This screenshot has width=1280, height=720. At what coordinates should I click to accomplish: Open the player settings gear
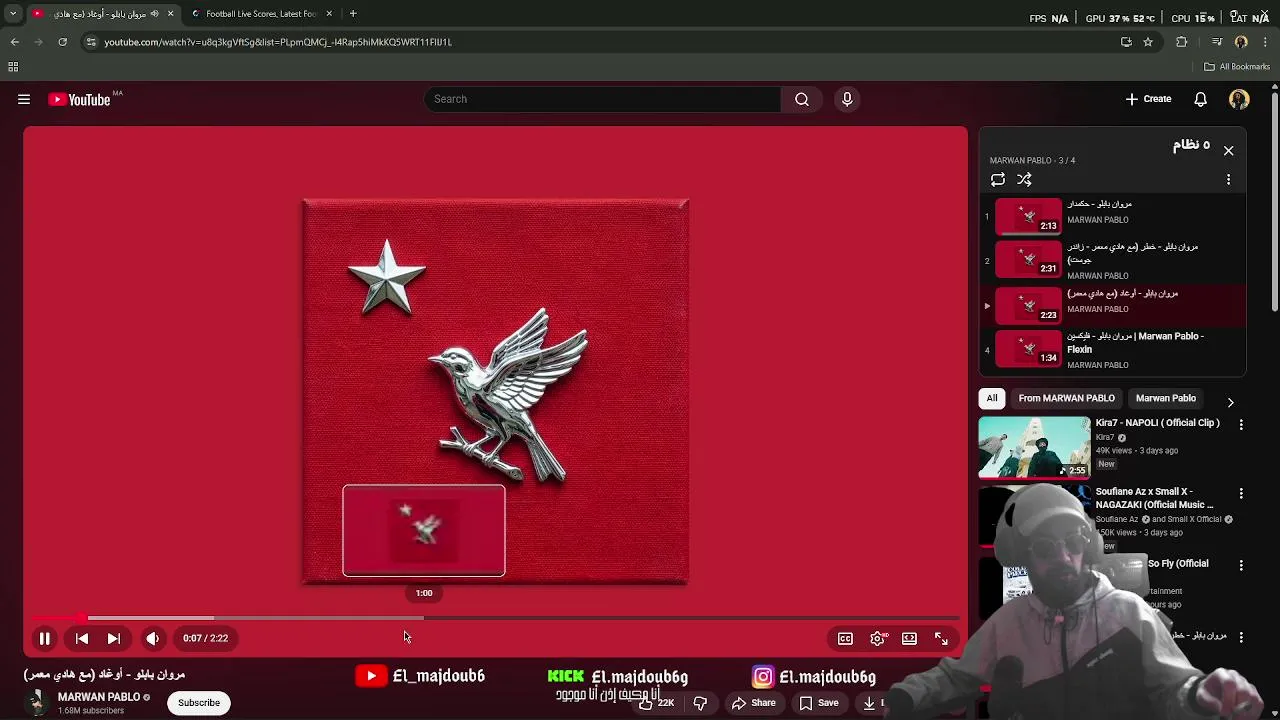[877, 638]
